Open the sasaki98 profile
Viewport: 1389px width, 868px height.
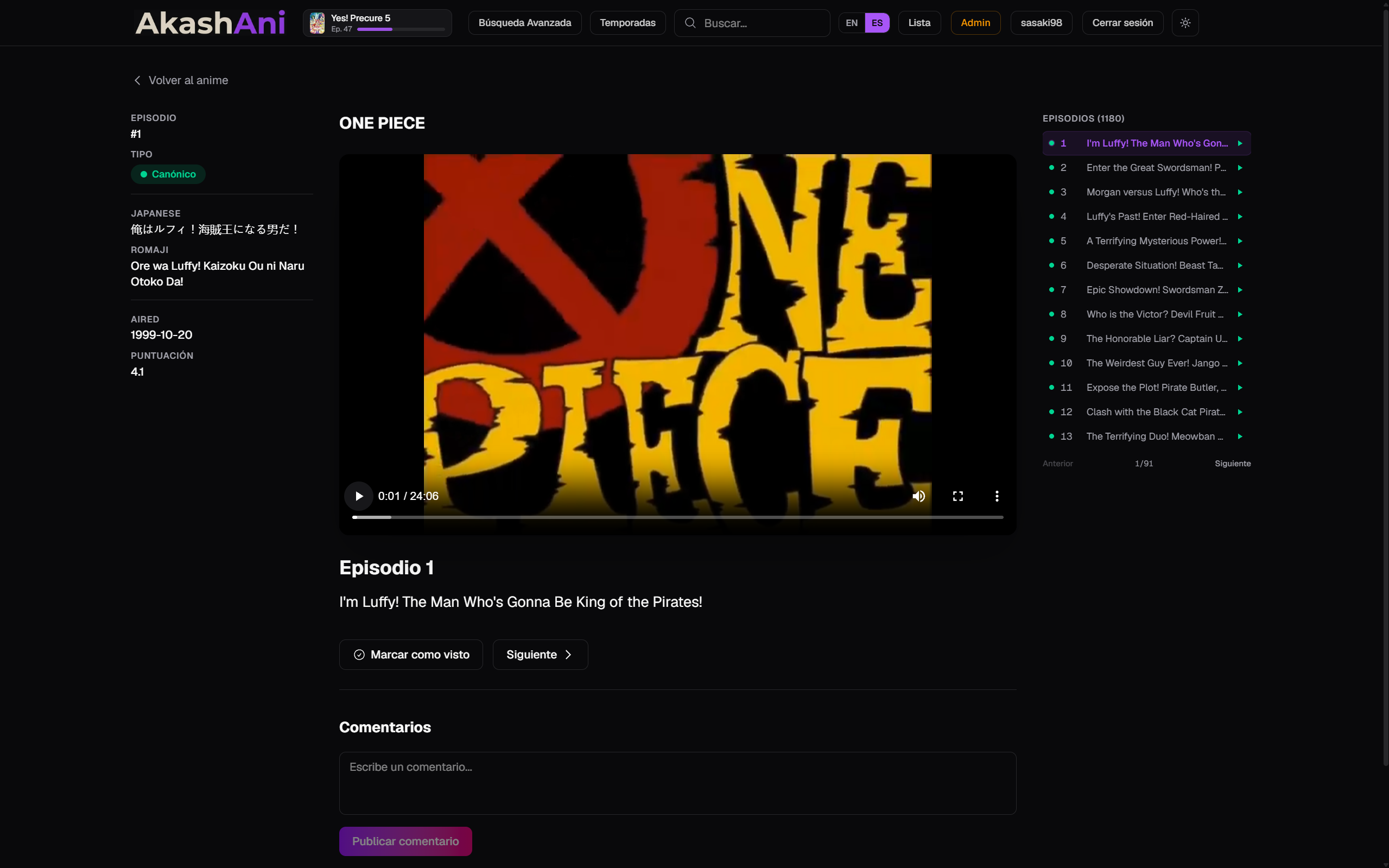pos(1041,23)
